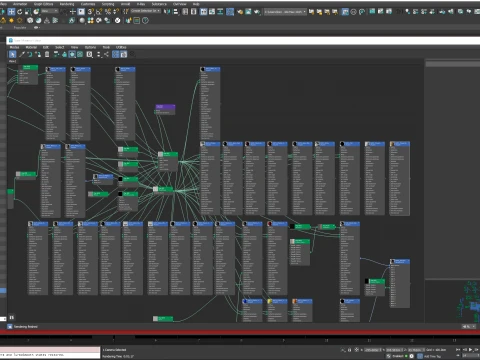Click the Align tool icon
Viewport: 480px width, 360px height.
click(x=176, y=12)
